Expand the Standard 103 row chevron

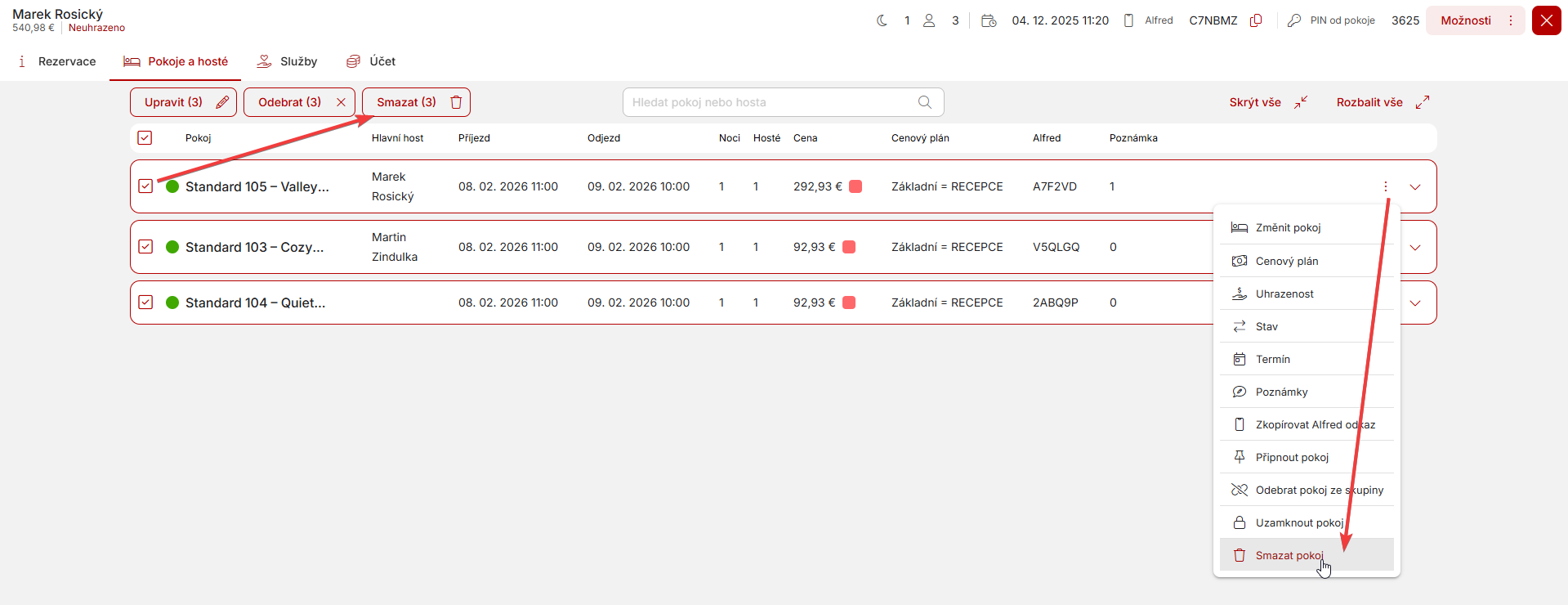pyautogui.click(x=1415, y=248)
